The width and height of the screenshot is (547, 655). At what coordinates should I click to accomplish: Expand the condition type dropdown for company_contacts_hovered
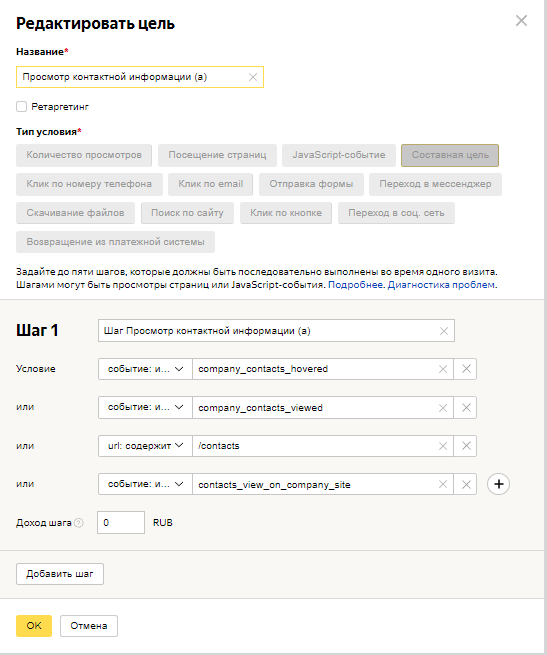pyautogui.click(x=145, y=369)
